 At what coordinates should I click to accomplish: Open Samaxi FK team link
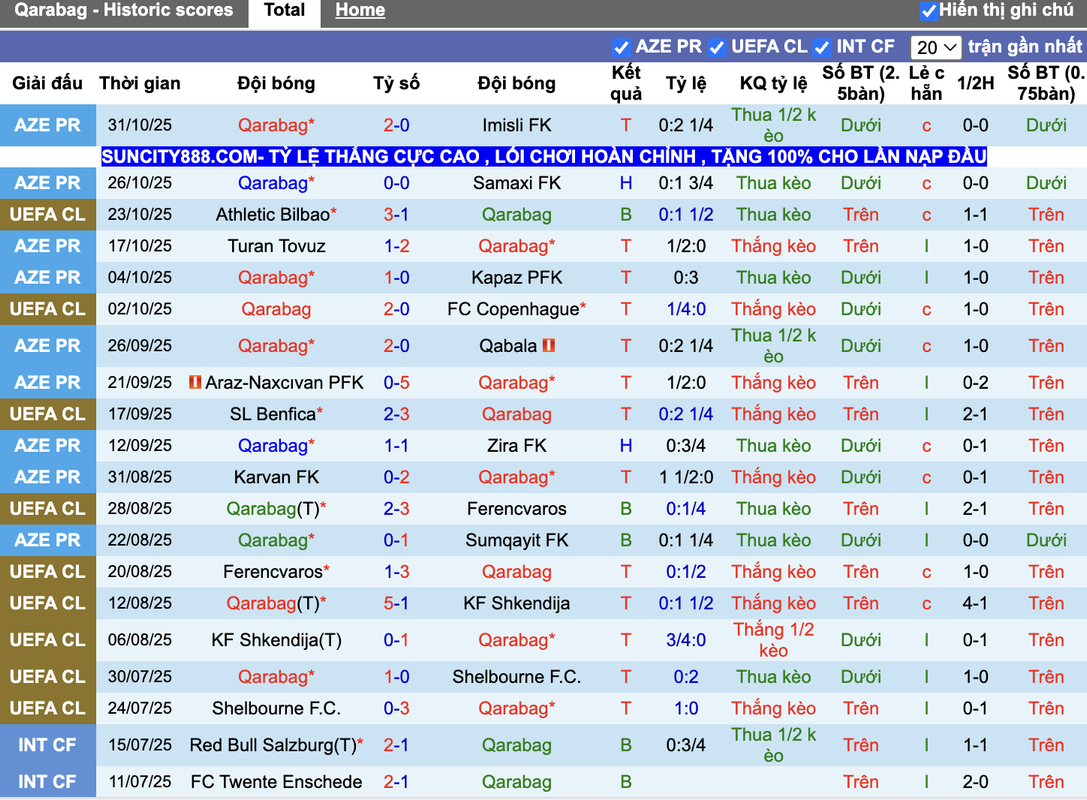tap(516, 183)
